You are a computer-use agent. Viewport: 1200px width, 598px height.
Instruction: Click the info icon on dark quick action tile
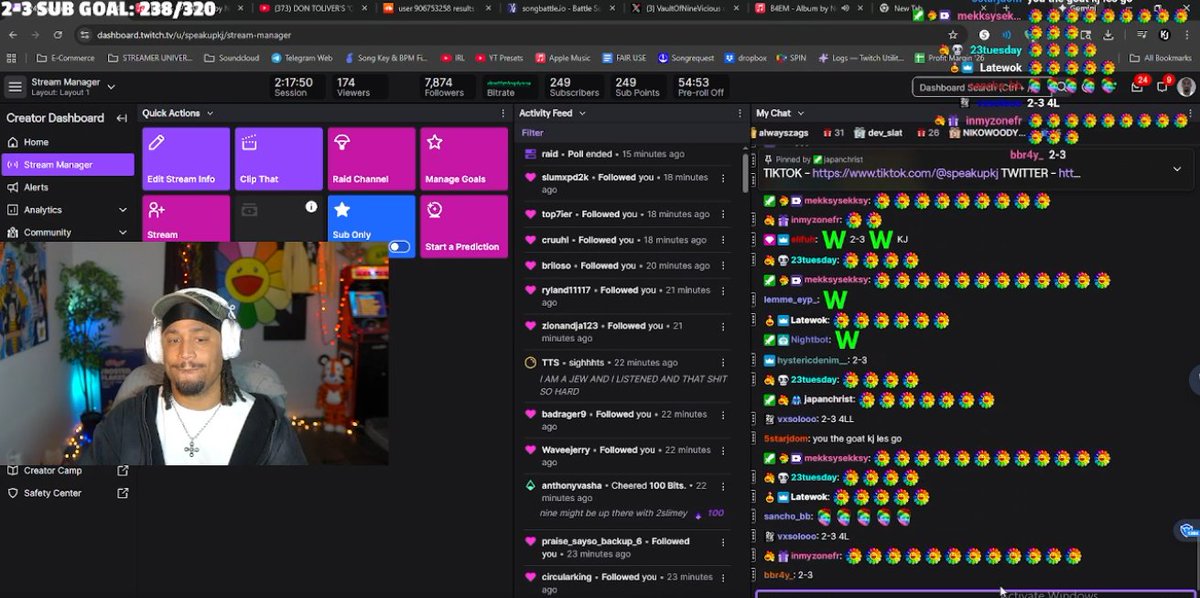tap(311, 207)
